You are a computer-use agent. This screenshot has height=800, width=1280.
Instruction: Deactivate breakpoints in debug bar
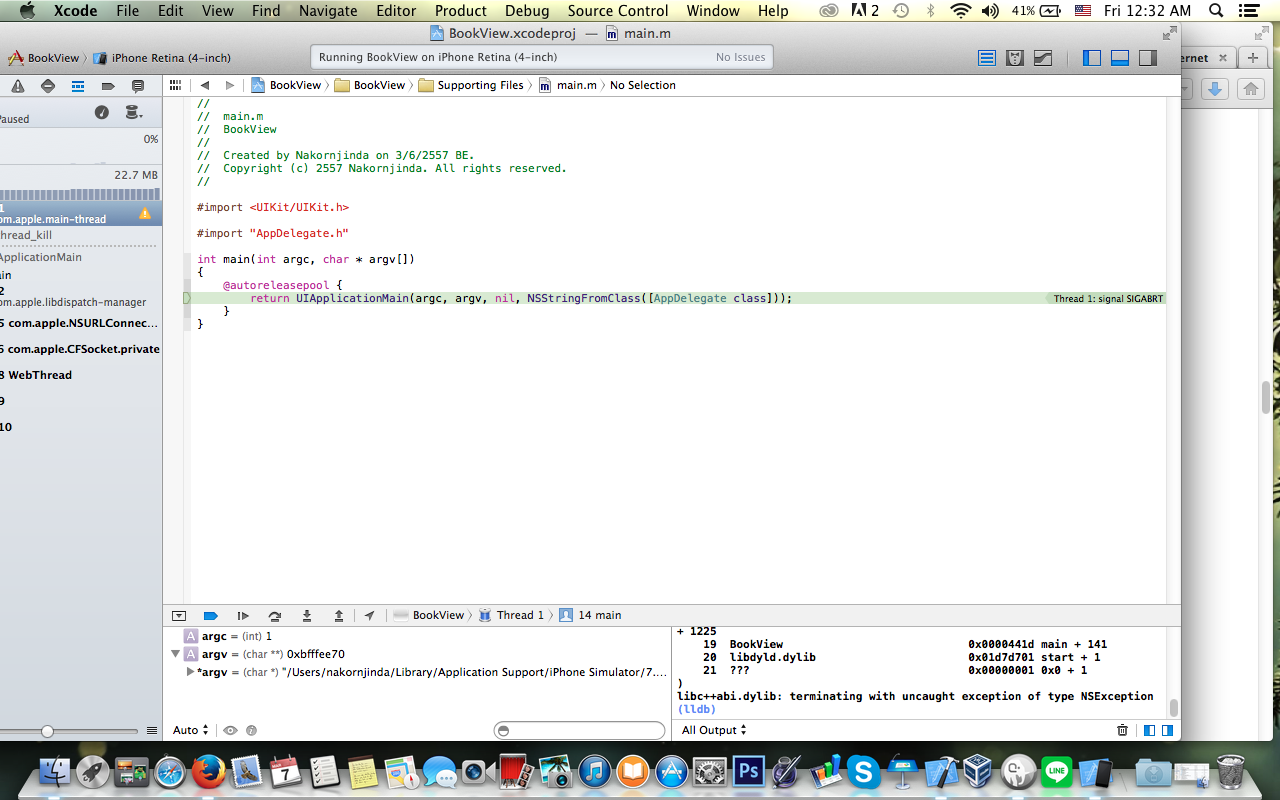coord(210,616)
